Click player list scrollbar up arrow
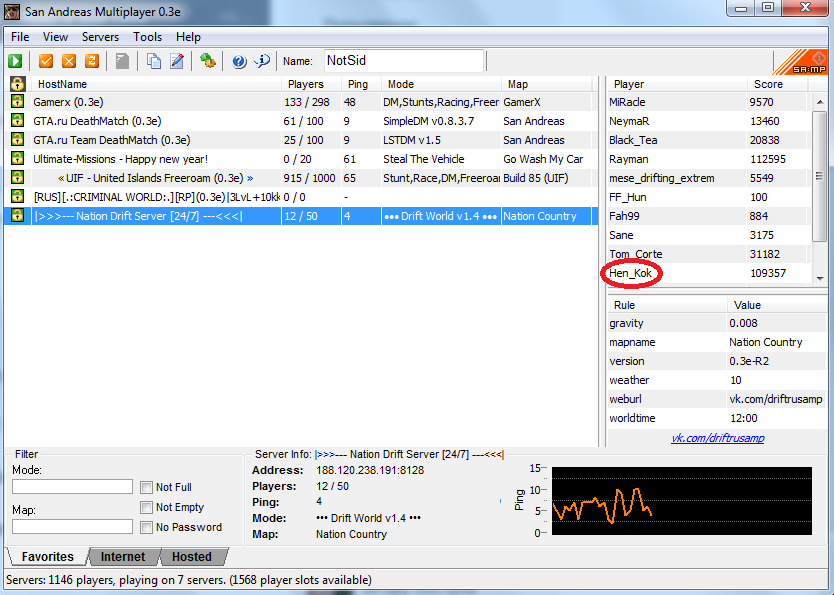Image resolution: width=834 pixels, height=595 pixels. point(820,102)
